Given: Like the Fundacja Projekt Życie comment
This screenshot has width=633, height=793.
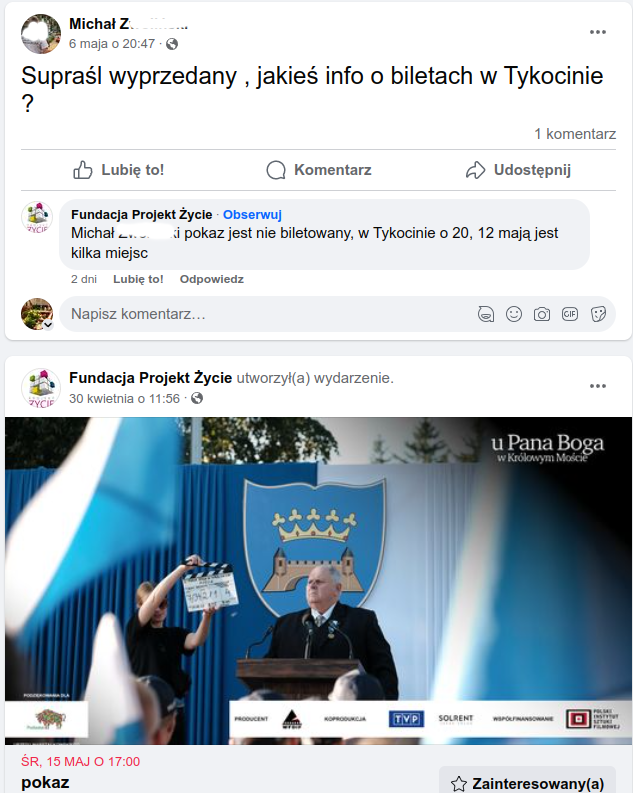Looking at the screenshot, I should click(x=138, y=279).
